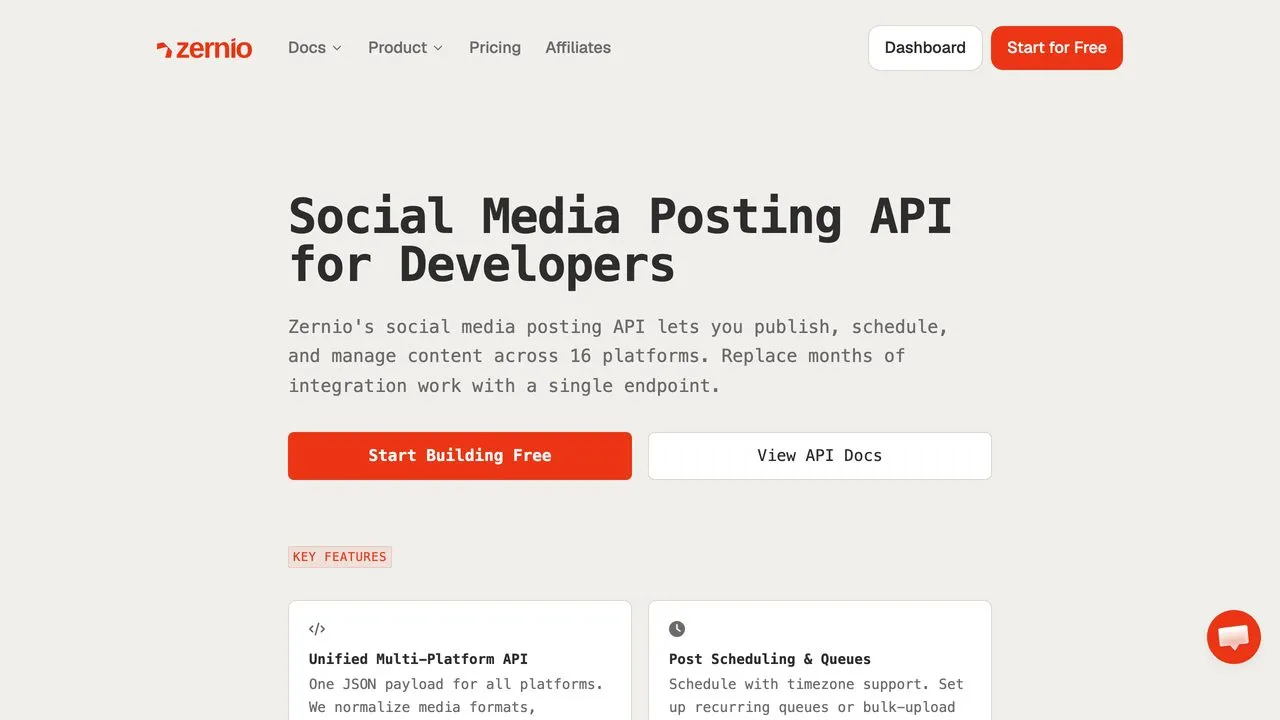Open the Dashboard
The height and width of the screenshot is (720, 1280).
coord(925,48)
